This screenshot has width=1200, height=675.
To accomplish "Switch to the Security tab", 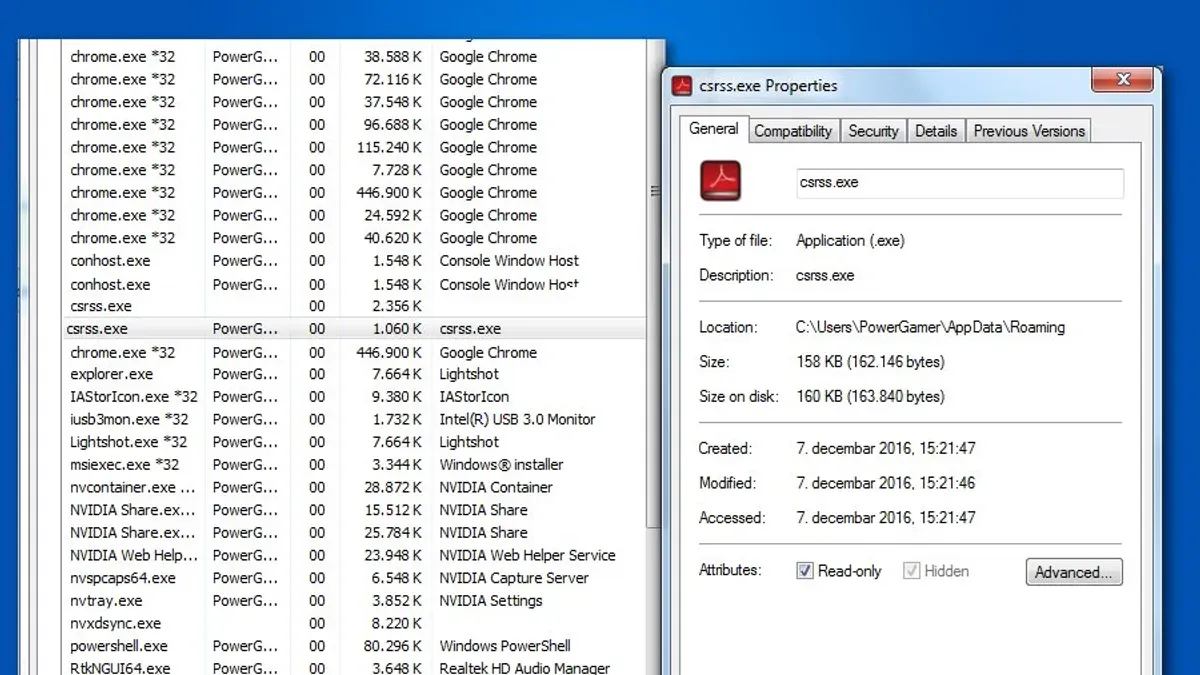I will click(873, 131).
